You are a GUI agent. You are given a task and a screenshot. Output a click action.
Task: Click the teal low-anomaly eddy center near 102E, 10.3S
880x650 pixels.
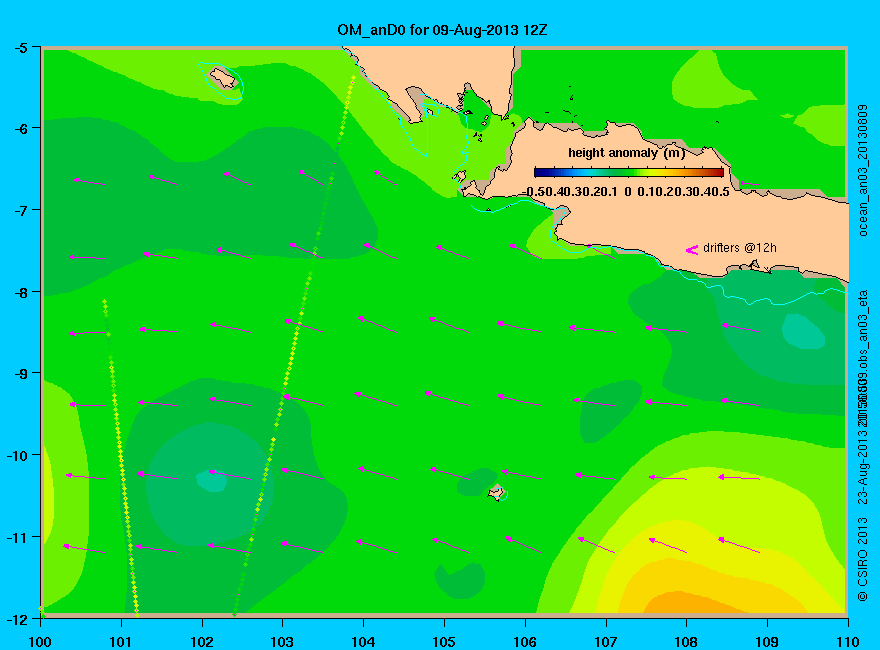coord(212,480)
